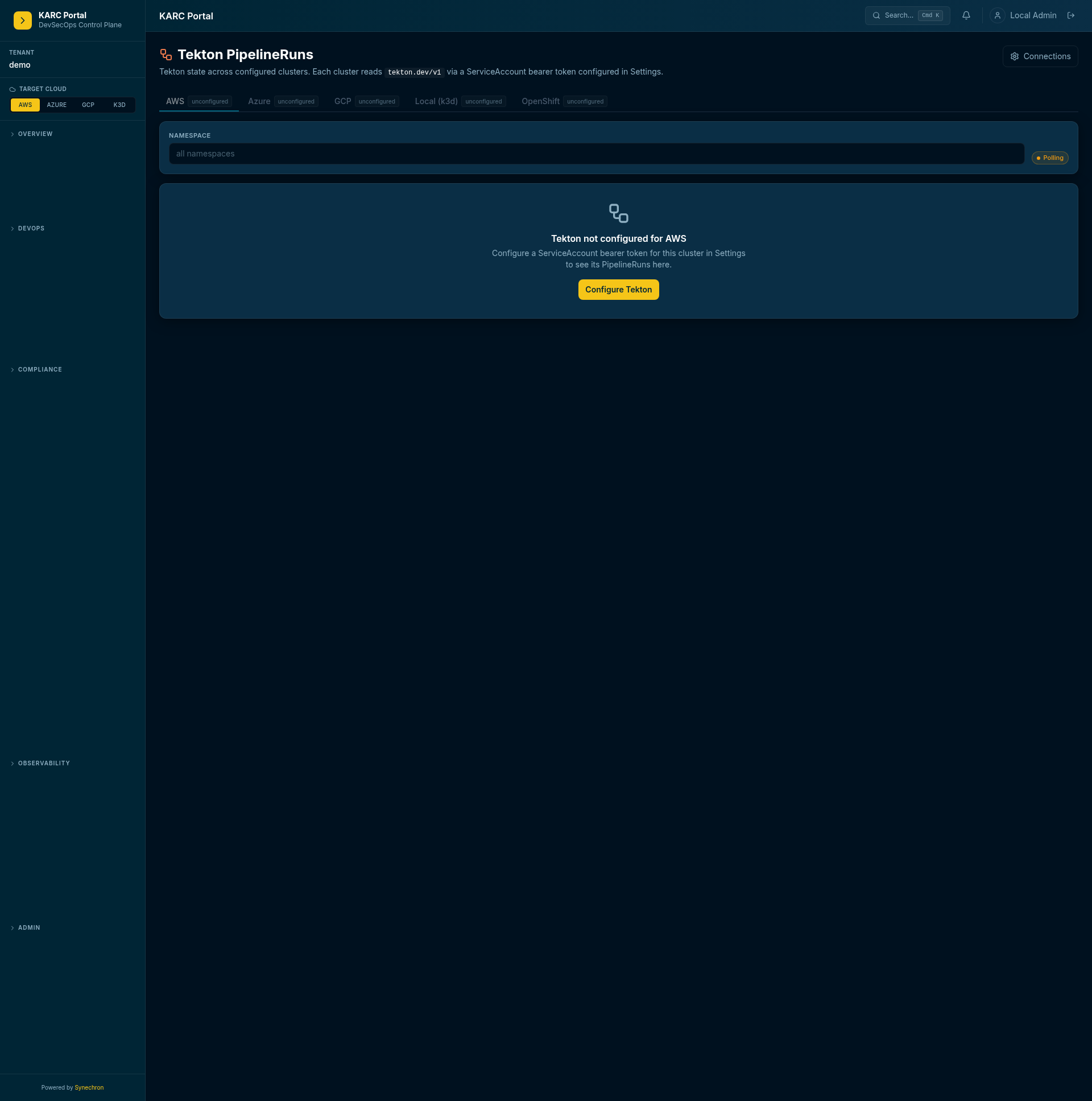Click the DevSecOps Control Plane subtitle
1092x1101 pixels.
[x=80, y=25]
